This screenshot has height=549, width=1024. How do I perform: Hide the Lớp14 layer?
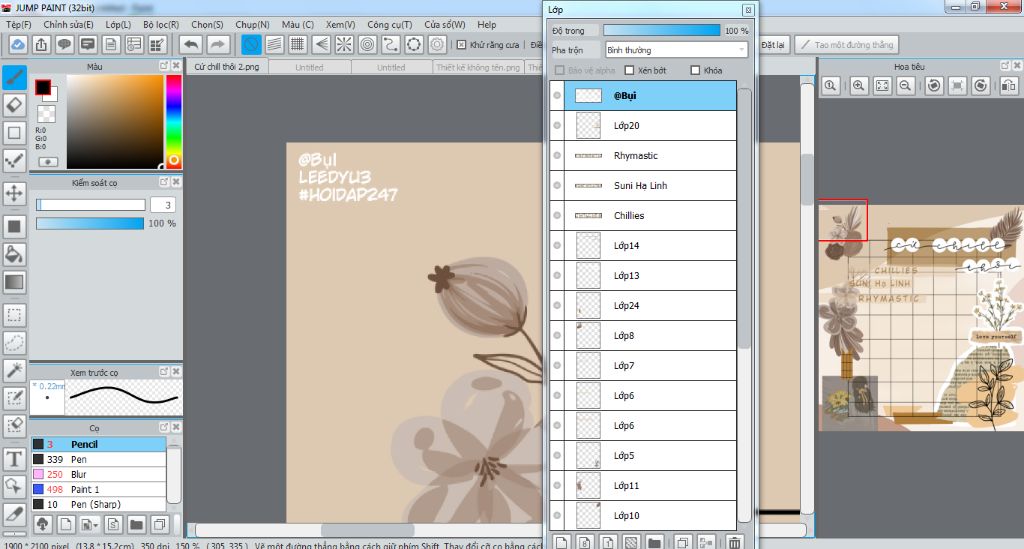tap(557, 245)
